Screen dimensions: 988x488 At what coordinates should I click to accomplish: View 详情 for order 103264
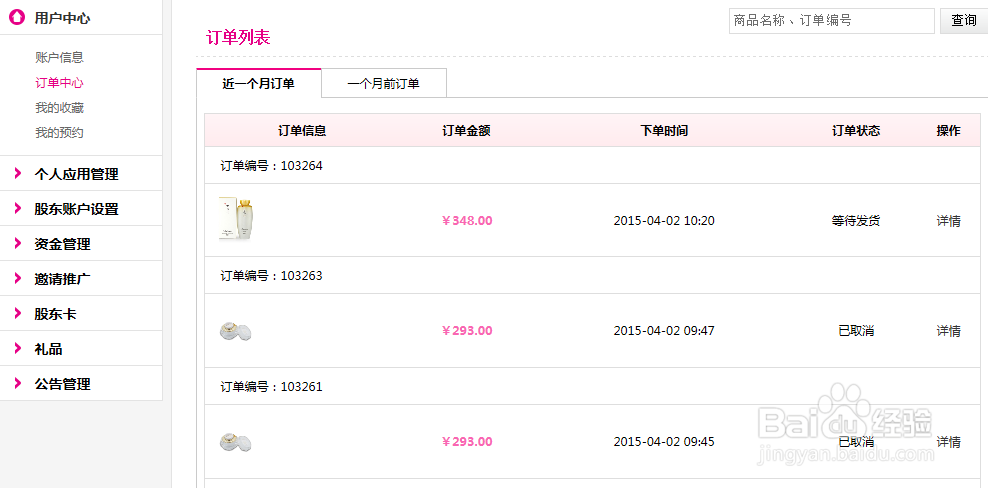point(948,221)
